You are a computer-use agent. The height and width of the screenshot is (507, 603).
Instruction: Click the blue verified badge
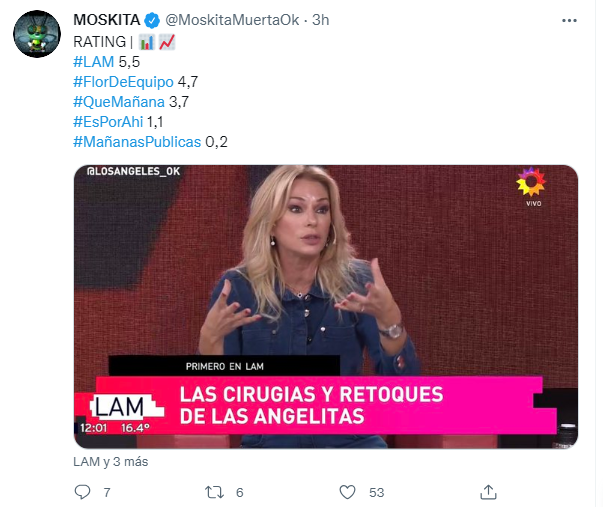coord(152,20)
